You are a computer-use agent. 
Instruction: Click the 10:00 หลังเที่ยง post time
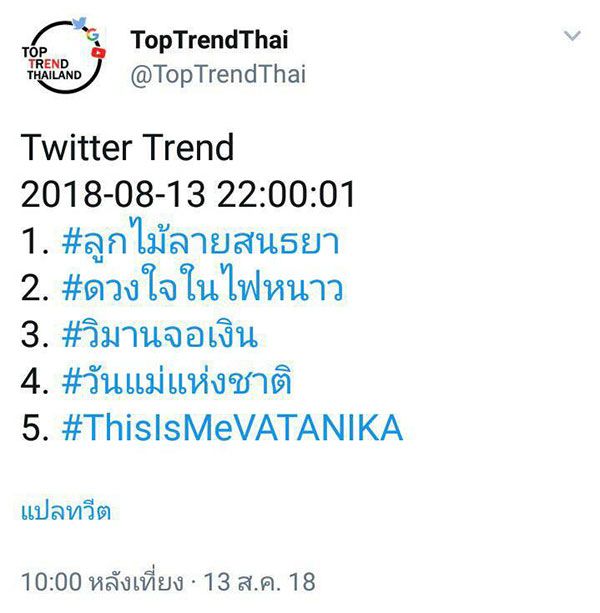tap(102, 581)
